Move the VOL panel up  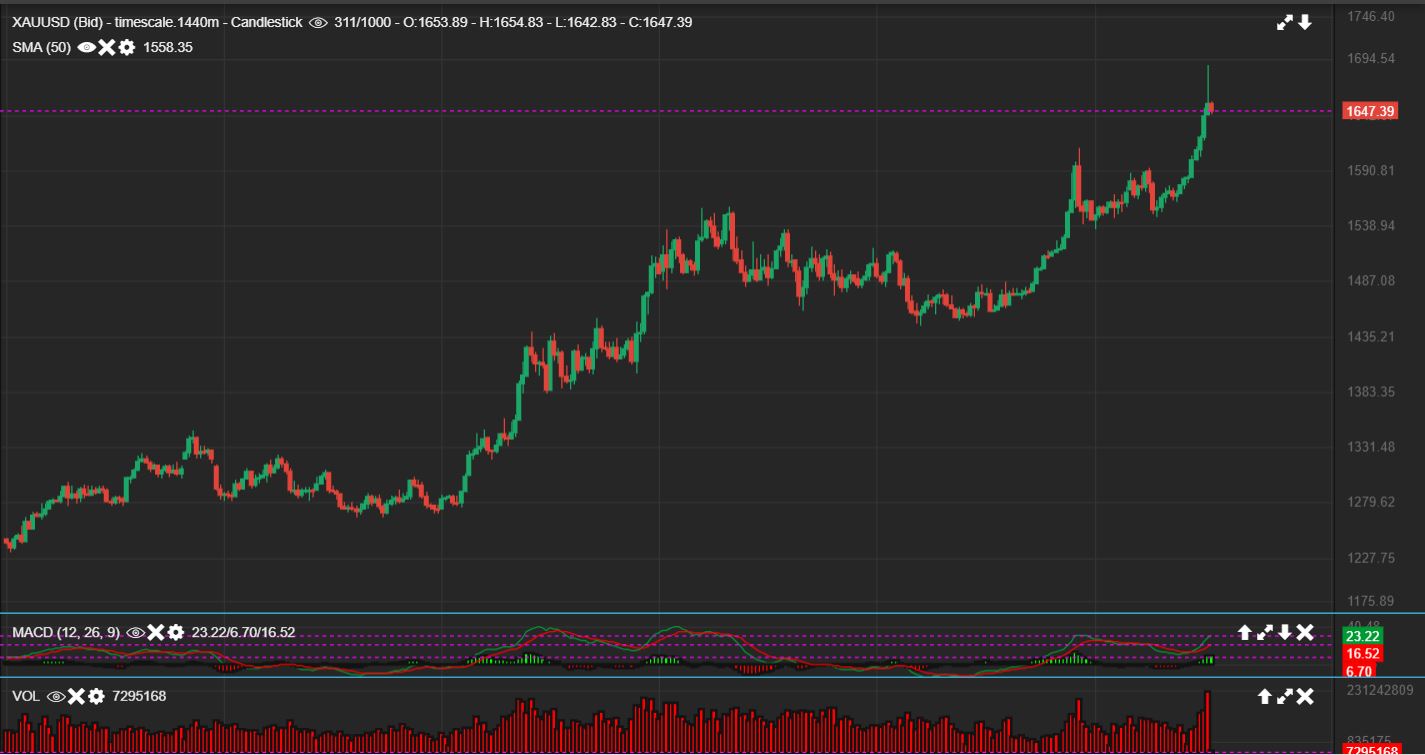pos(1265,696)
